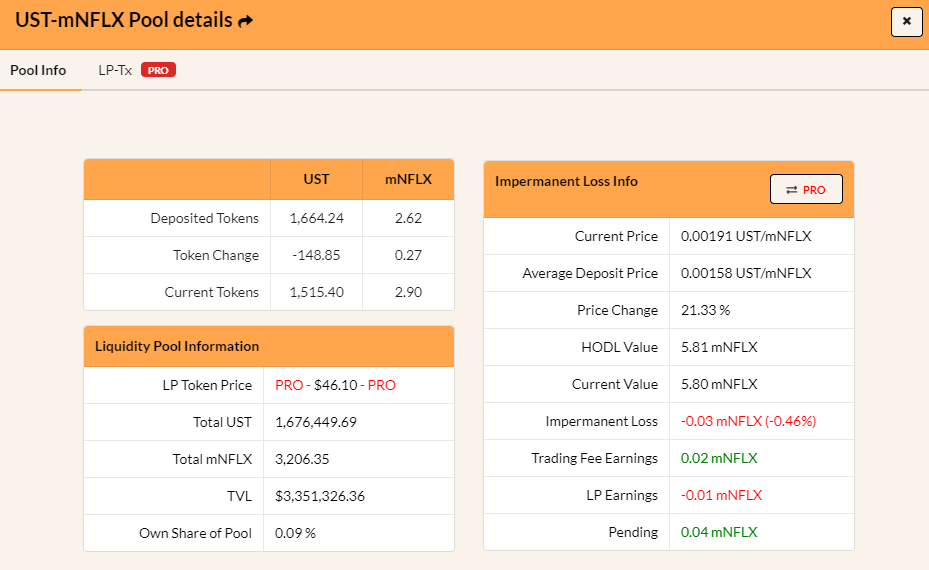The height and width of the screenshot is (570, 929).
Task: Click the Total mNFLX label
Action: tap(212, 459)
